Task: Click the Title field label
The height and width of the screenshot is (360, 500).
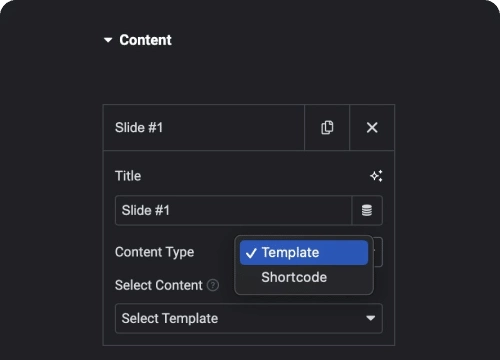Action: [x=128, y=176]
